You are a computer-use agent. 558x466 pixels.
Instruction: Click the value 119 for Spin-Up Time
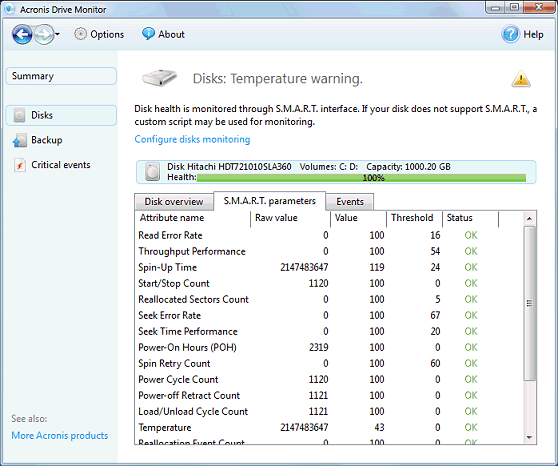coord(377,267)
